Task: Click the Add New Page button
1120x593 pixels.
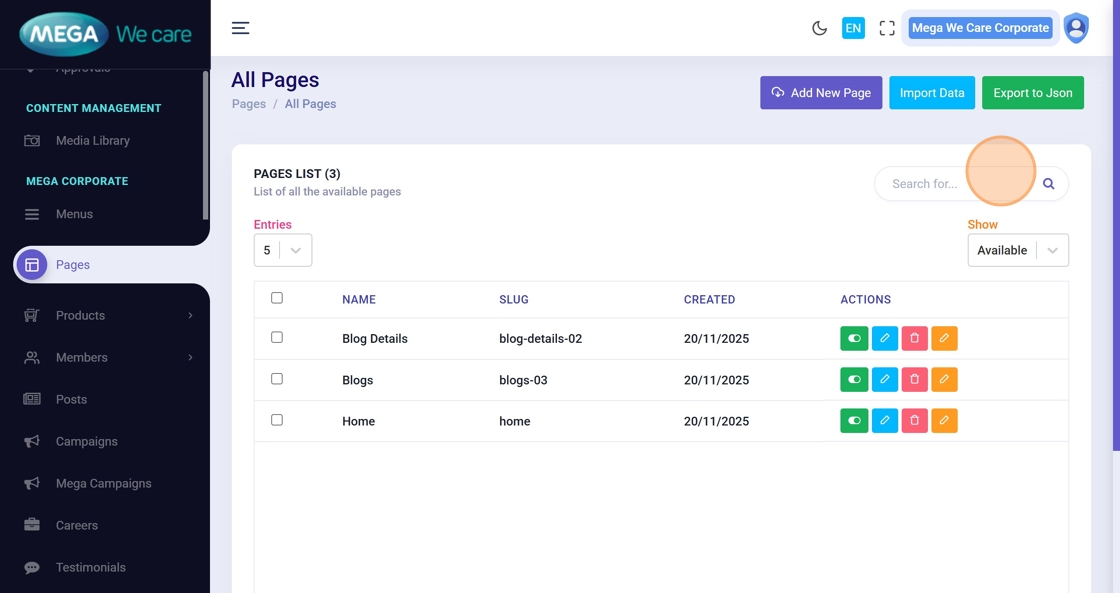Action: pos(820,93)
